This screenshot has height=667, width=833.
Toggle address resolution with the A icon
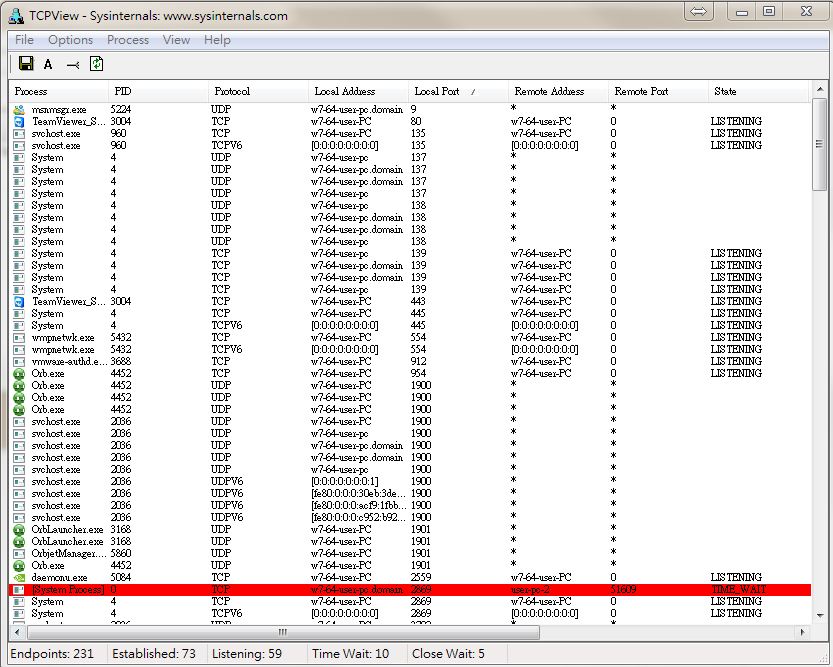[x=48, y=64]
